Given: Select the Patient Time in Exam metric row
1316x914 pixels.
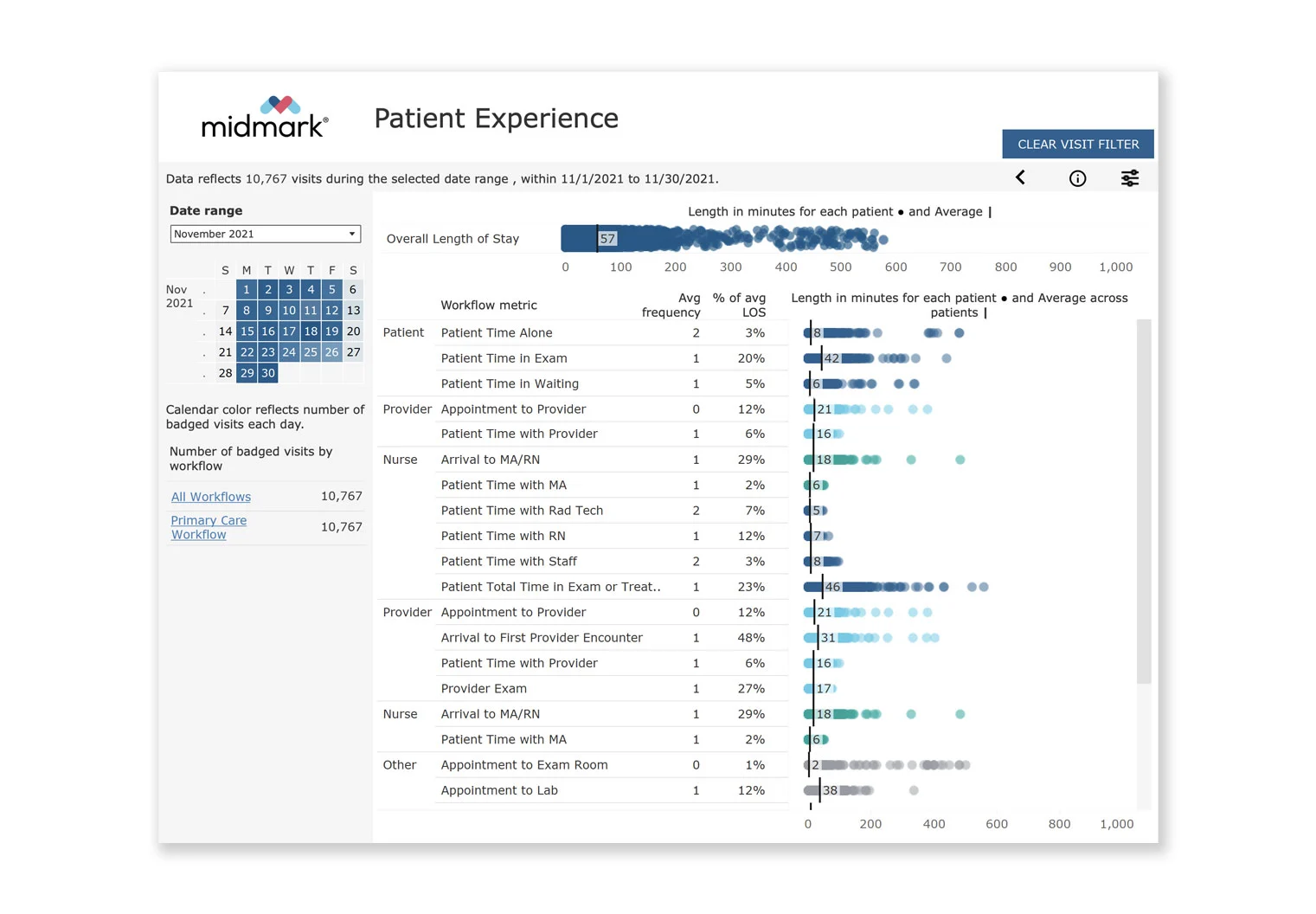Looking at the screenshot, I should click(x=504, y=357).
